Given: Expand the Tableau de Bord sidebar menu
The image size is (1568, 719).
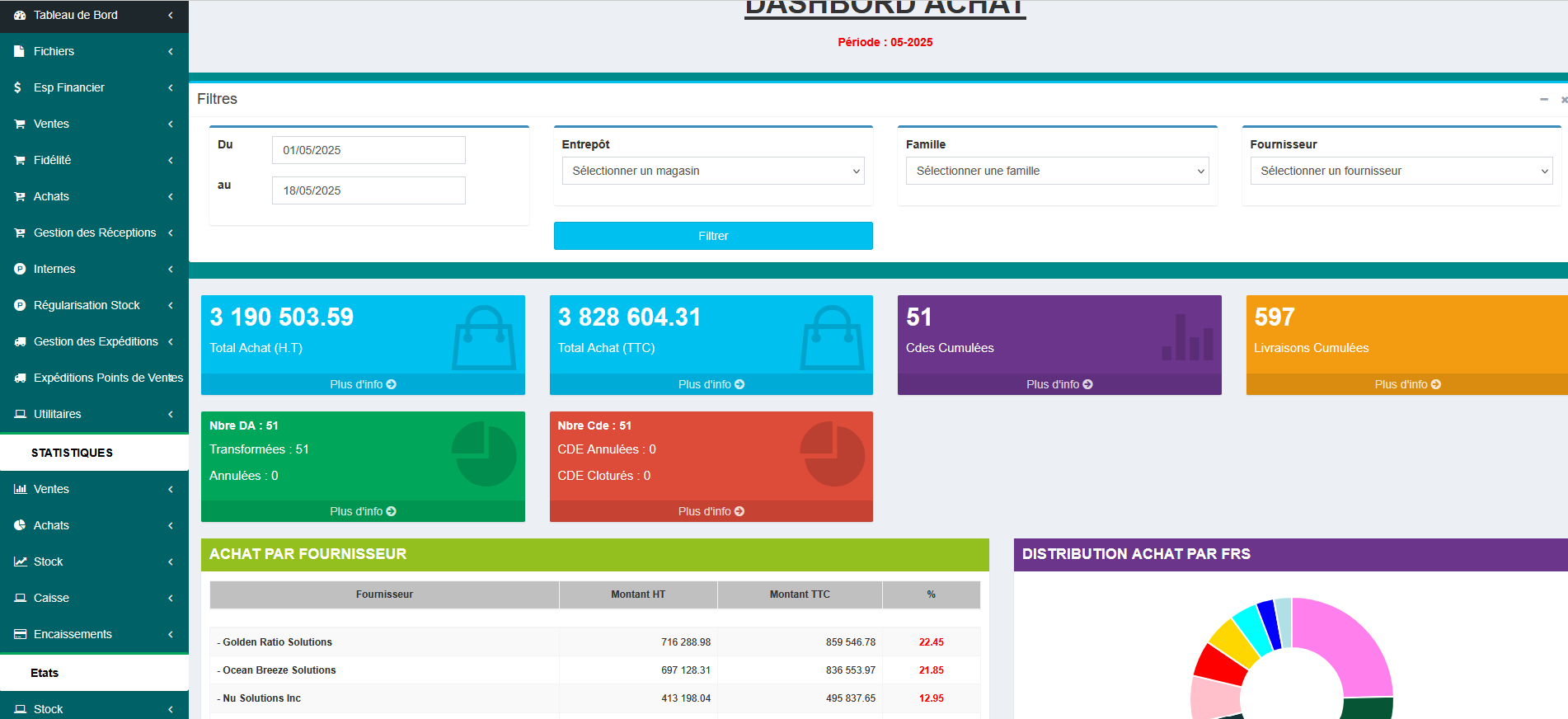Looking at the screenshot, I should point(94,15).
